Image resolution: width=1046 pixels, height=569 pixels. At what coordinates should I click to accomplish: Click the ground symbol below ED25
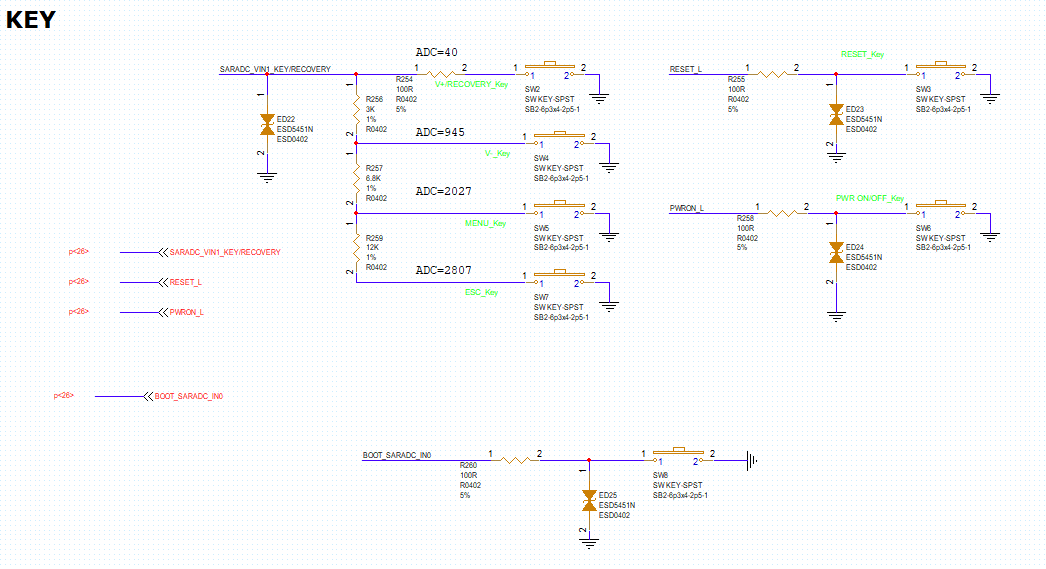pyautogui.click(x=589, y=543)
